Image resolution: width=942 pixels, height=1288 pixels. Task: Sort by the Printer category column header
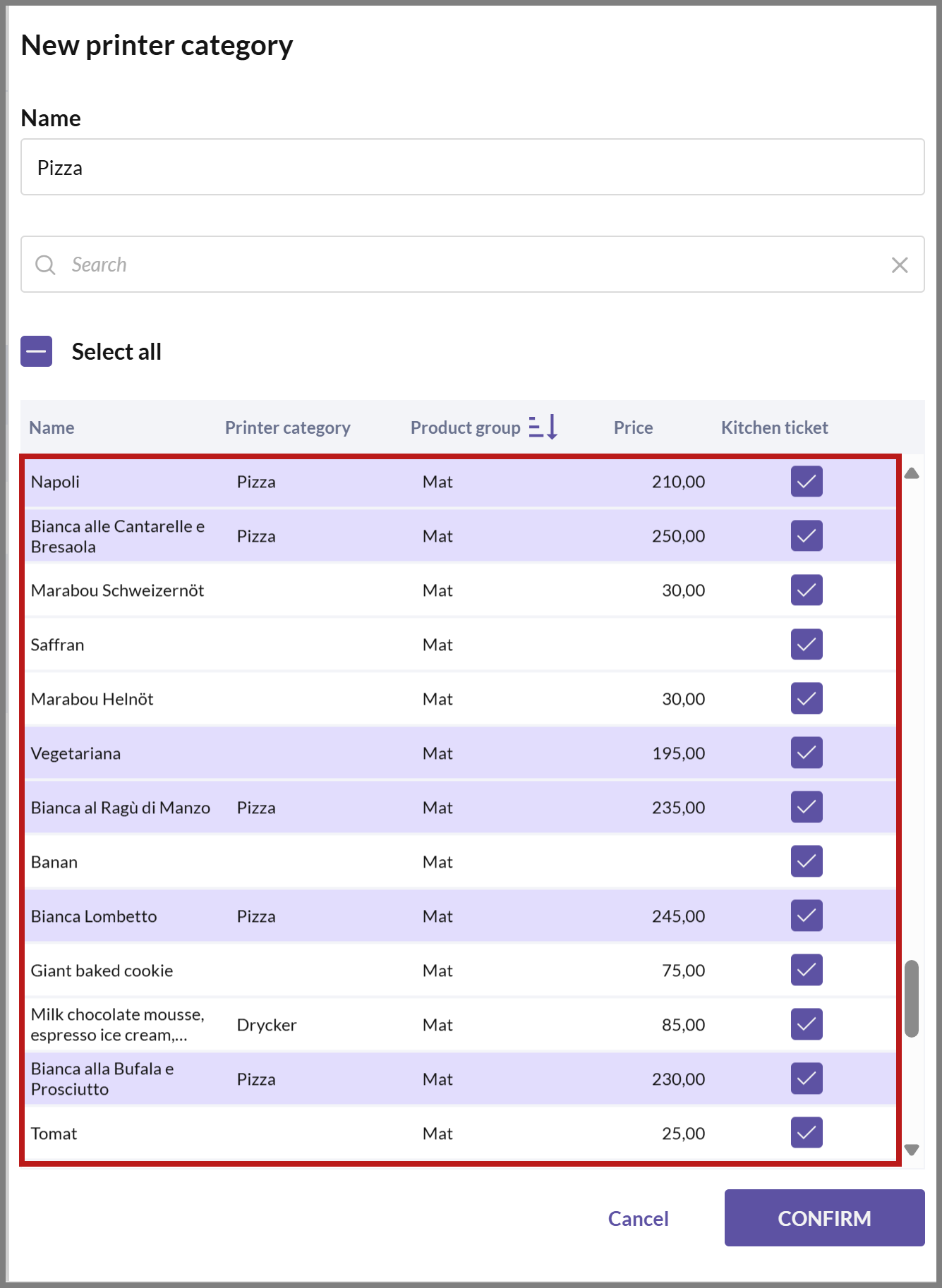click(288, 427)
